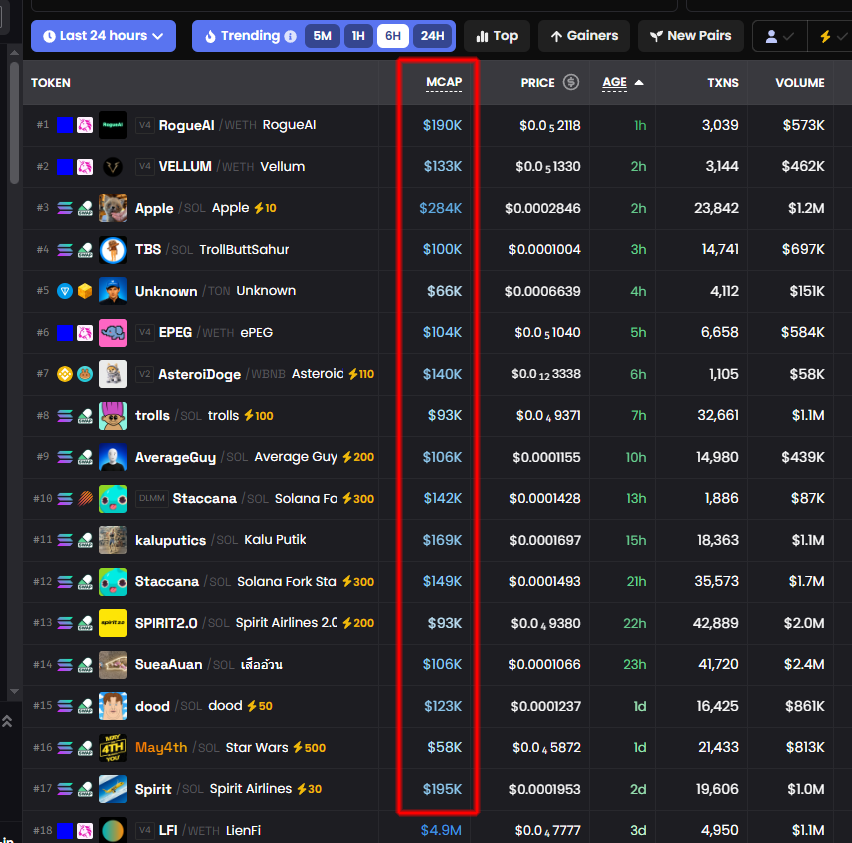Click the $4.9M market cap for LFI

[x=441, y=830]
